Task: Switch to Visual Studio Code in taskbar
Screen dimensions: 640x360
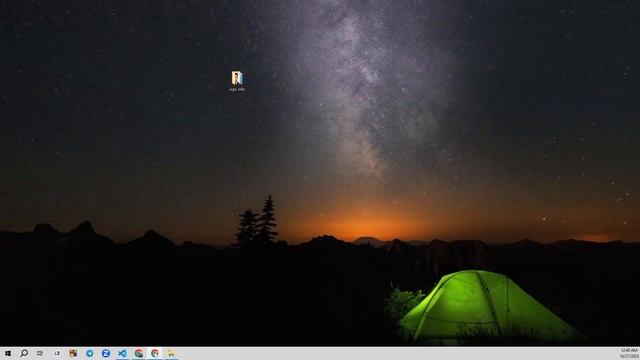Action: [x=122, y=353]
